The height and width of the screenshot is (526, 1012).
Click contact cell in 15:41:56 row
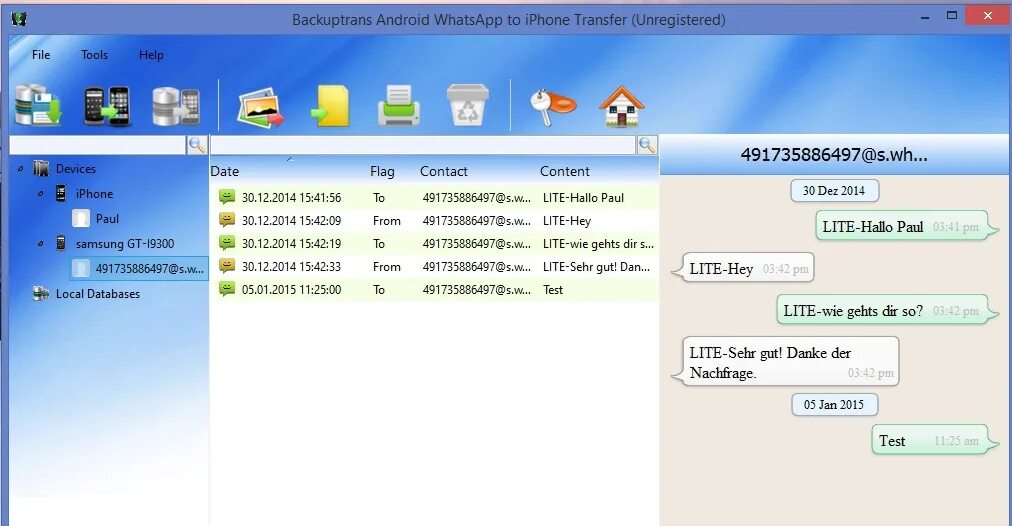(476, 198)
